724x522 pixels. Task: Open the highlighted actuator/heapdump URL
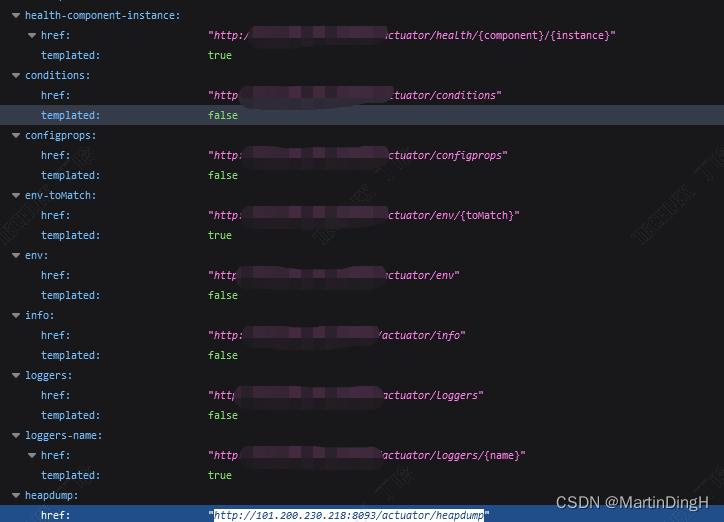tap(349, 515)
